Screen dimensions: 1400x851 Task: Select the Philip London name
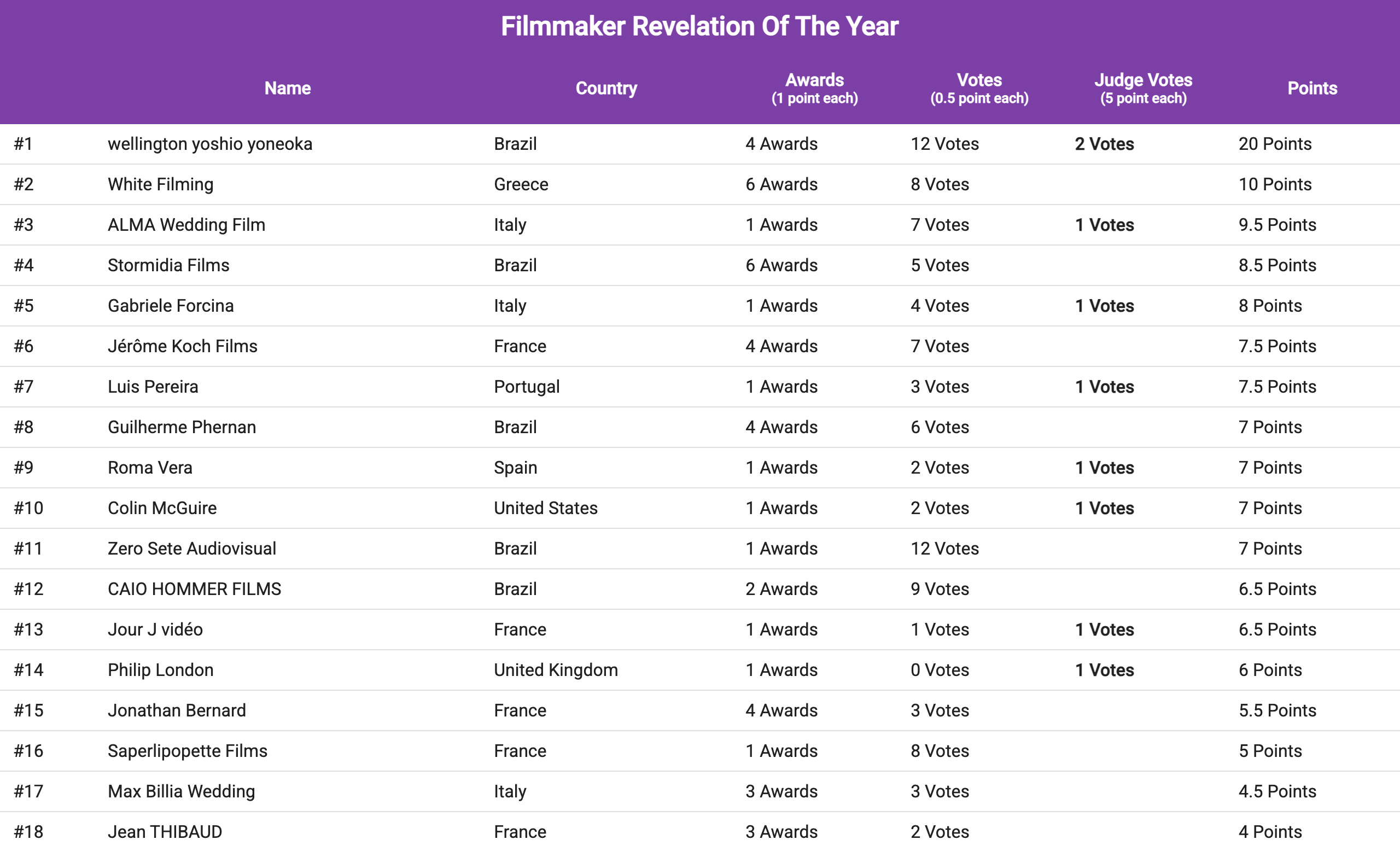(x=161, y=670)
